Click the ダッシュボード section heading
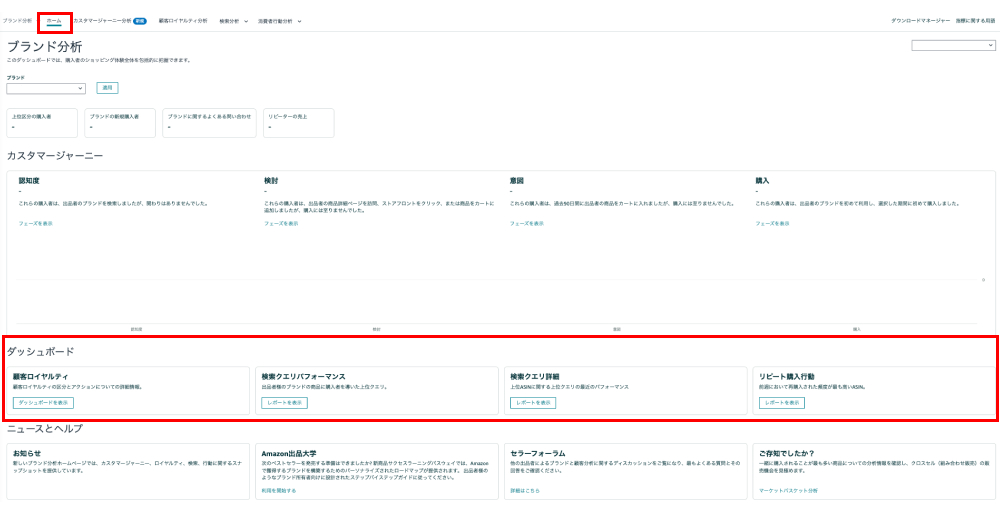The width and height of the screenshot is (1000, 514). point(40,351)
